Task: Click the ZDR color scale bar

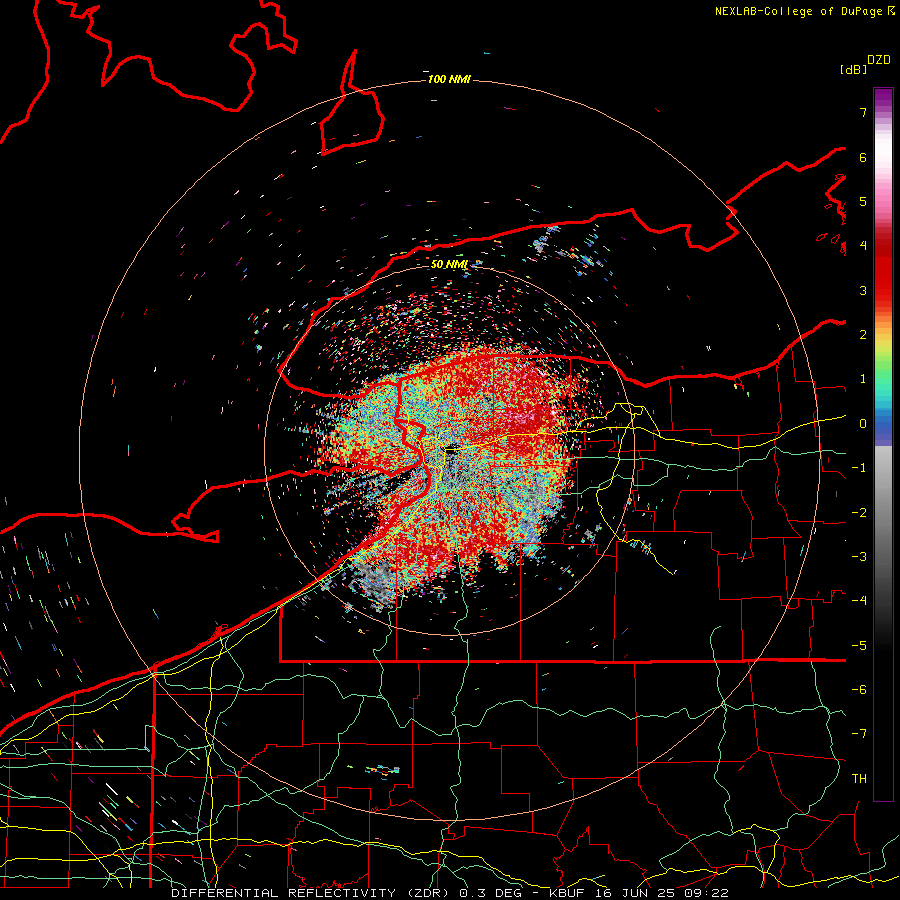Action: click(883, 445)
